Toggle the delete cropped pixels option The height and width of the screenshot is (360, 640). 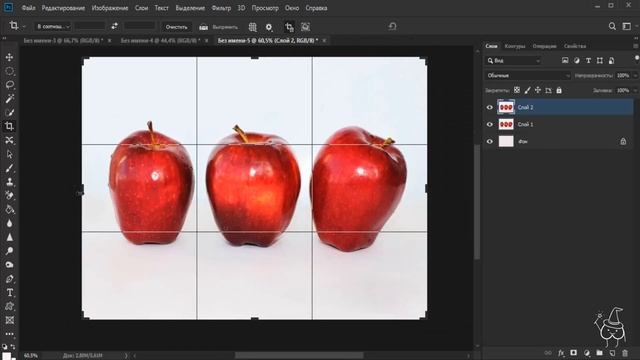coord(289,27)
